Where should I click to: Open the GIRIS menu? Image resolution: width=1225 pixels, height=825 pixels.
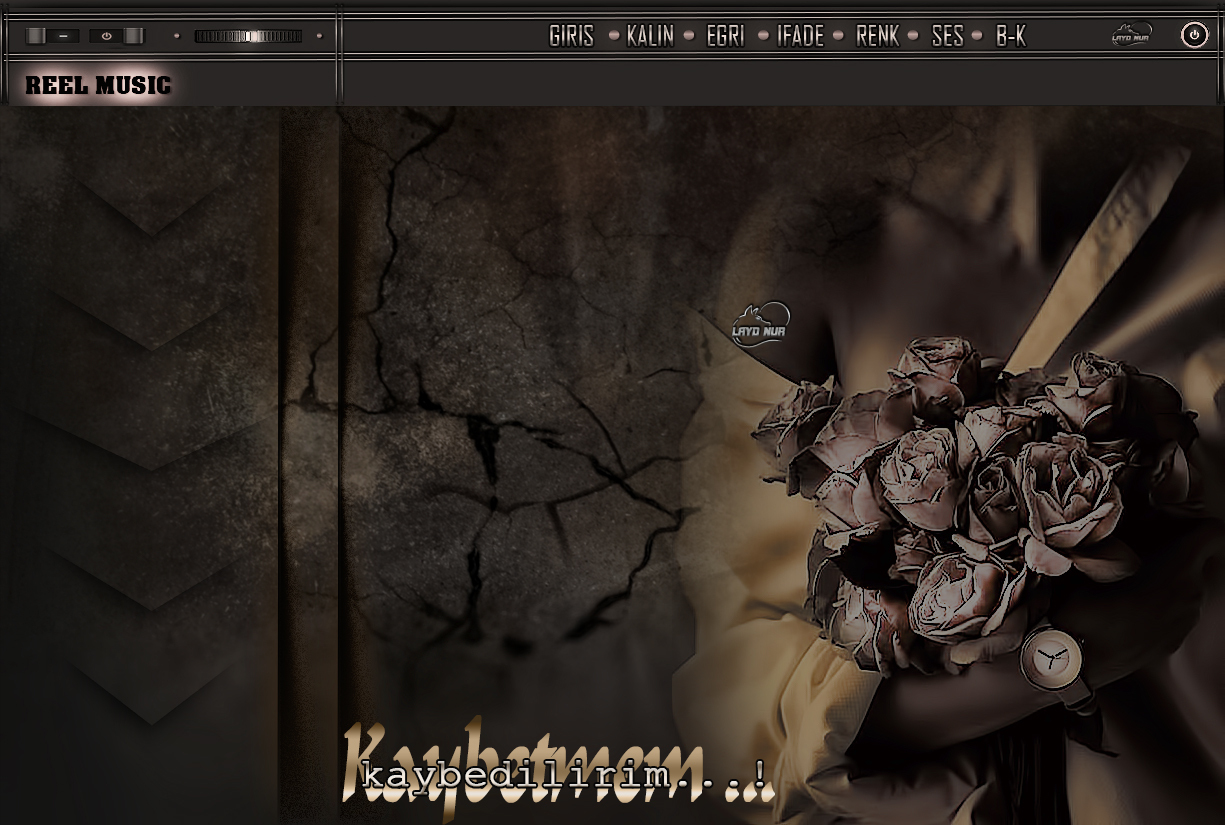point(571,36)
